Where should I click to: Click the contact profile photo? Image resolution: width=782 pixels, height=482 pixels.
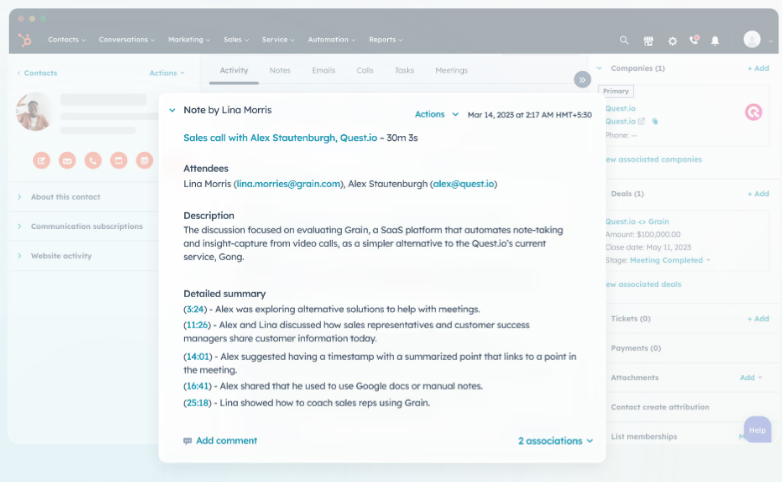34,111
